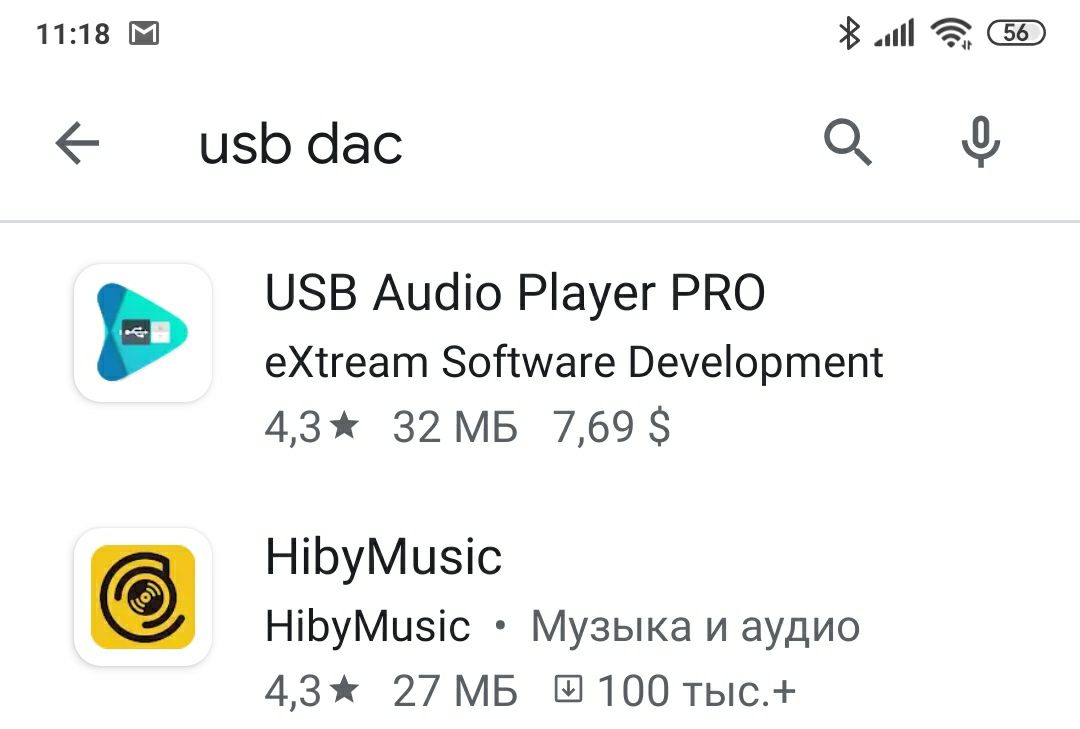Tap the battery level indicator
1080x729 pixels.
point(1016,32)
